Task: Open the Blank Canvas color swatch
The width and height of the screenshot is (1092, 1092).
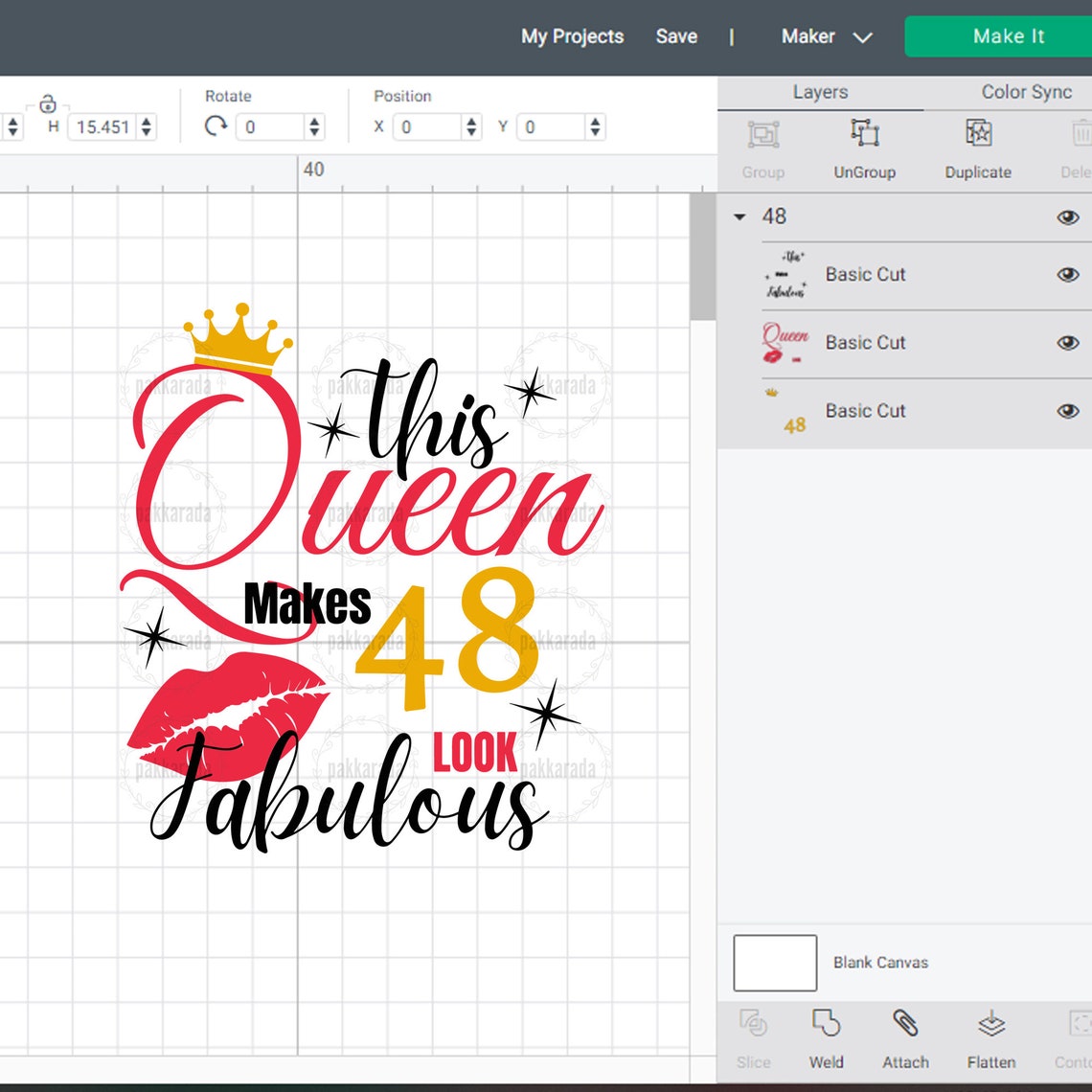Action: tap(773, 962)
